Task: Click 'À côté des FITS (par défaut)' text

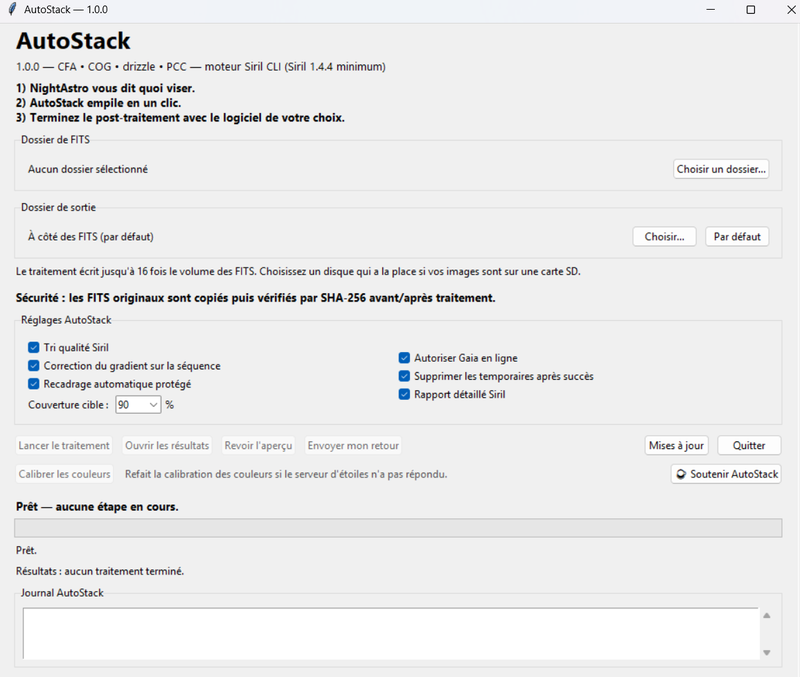Action: pos(91,237)
